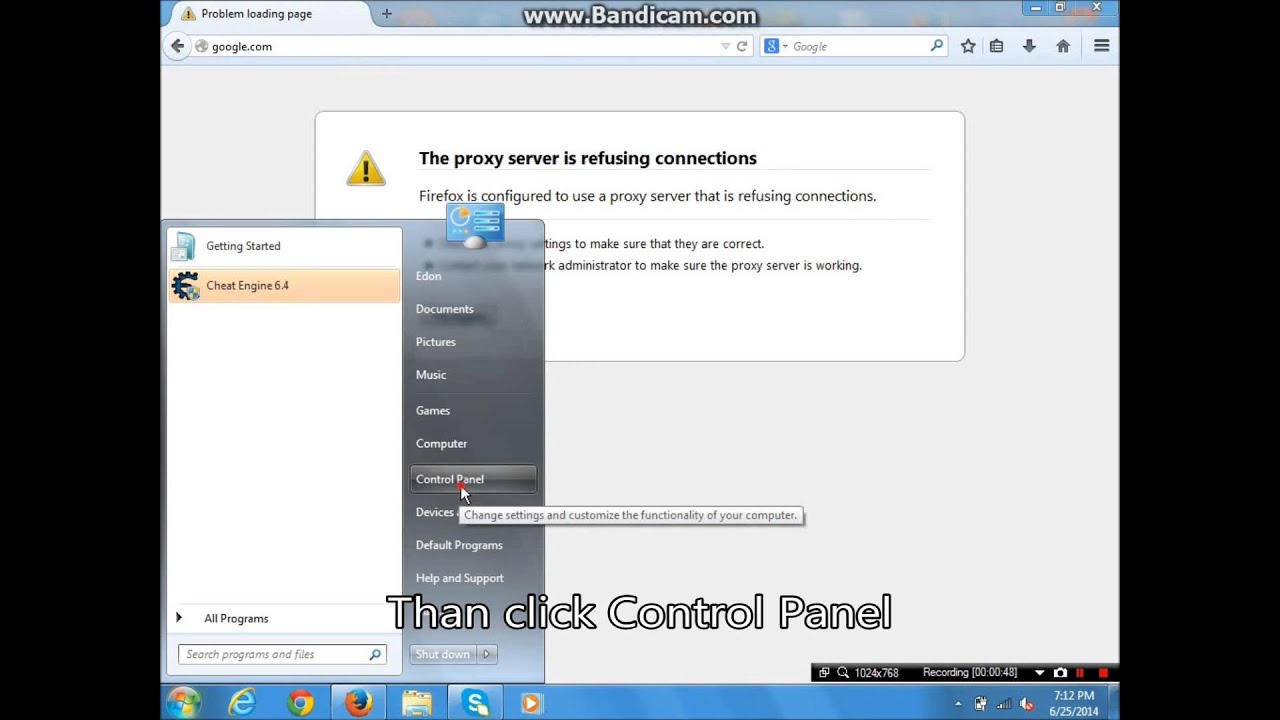Launch Google Chrome from taskbar
The height and width of the screenshot is (720, 1280).
(300, 703)
